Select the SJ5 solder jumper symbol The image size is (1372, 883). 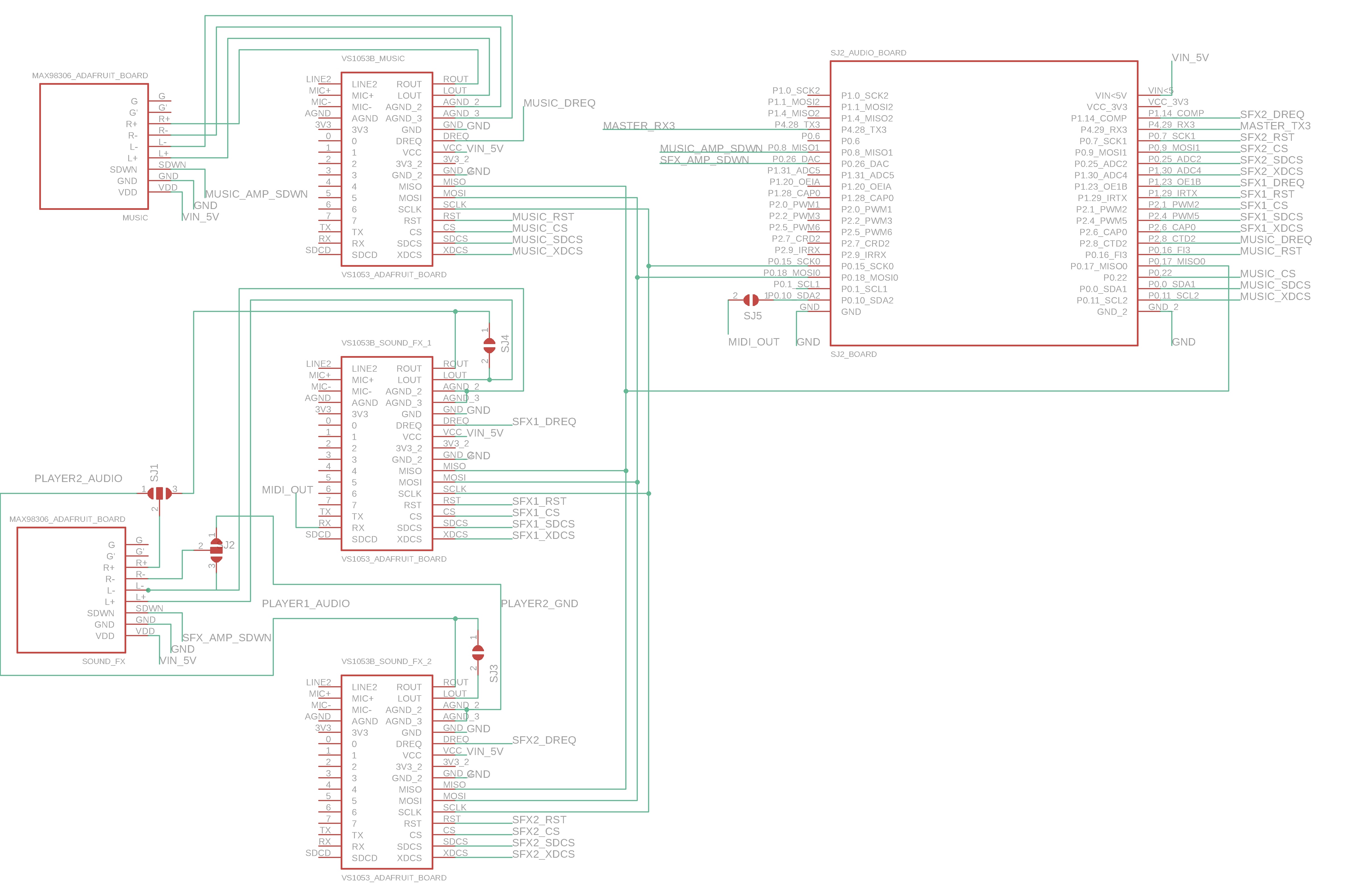[751, 300]
